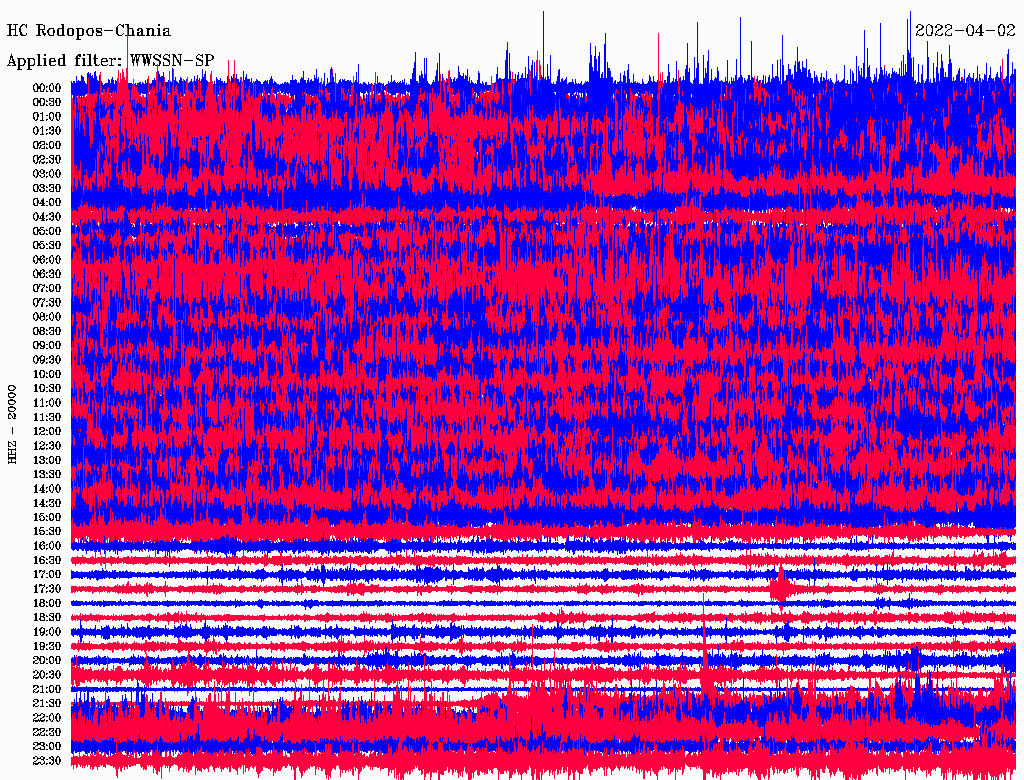
Task: Click the 12:00 time marker
Action: [47, 431]
